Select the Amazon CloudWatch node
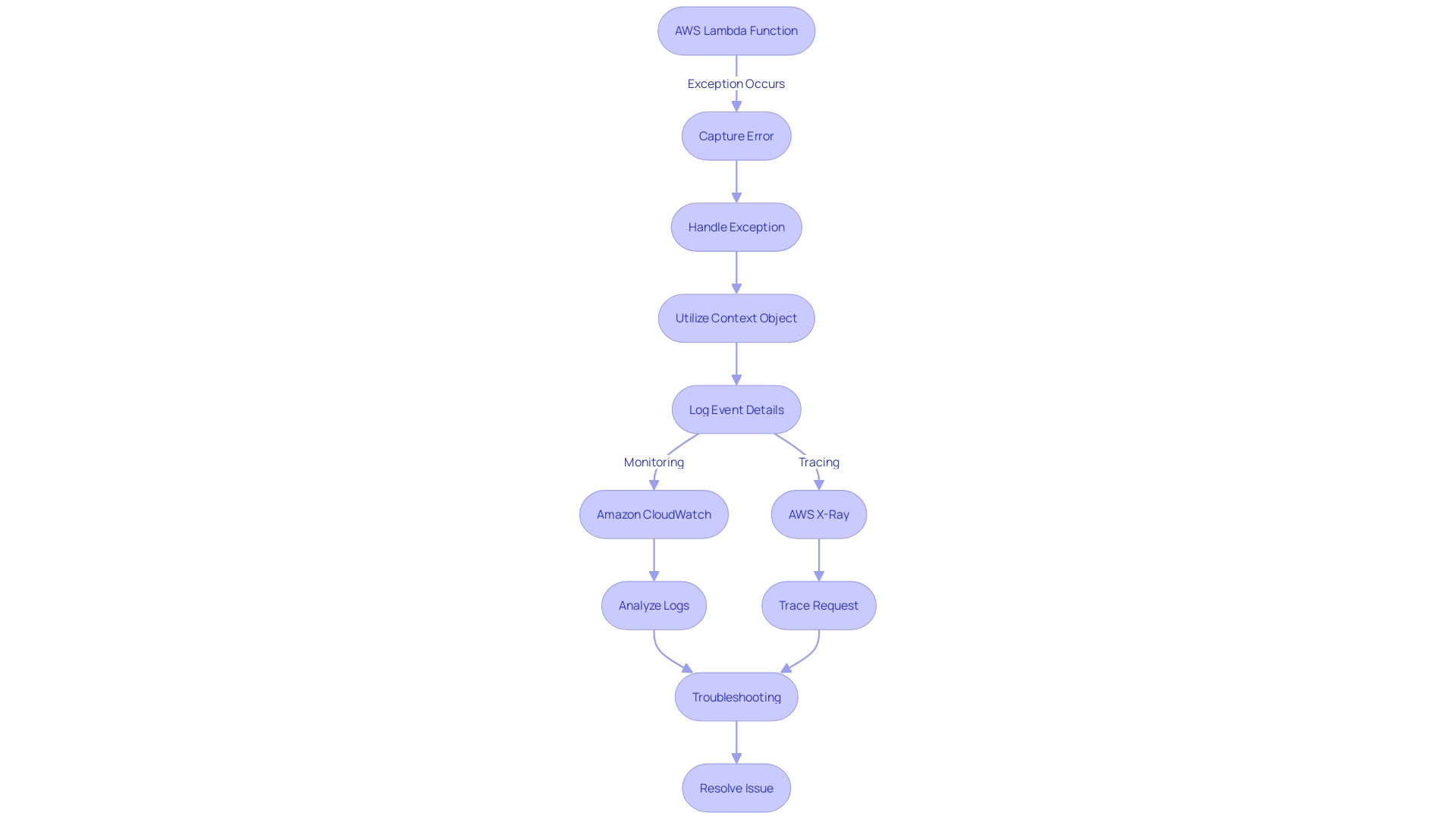The width and height of the screenshot is (1456, 819). (x=654, y=514)
